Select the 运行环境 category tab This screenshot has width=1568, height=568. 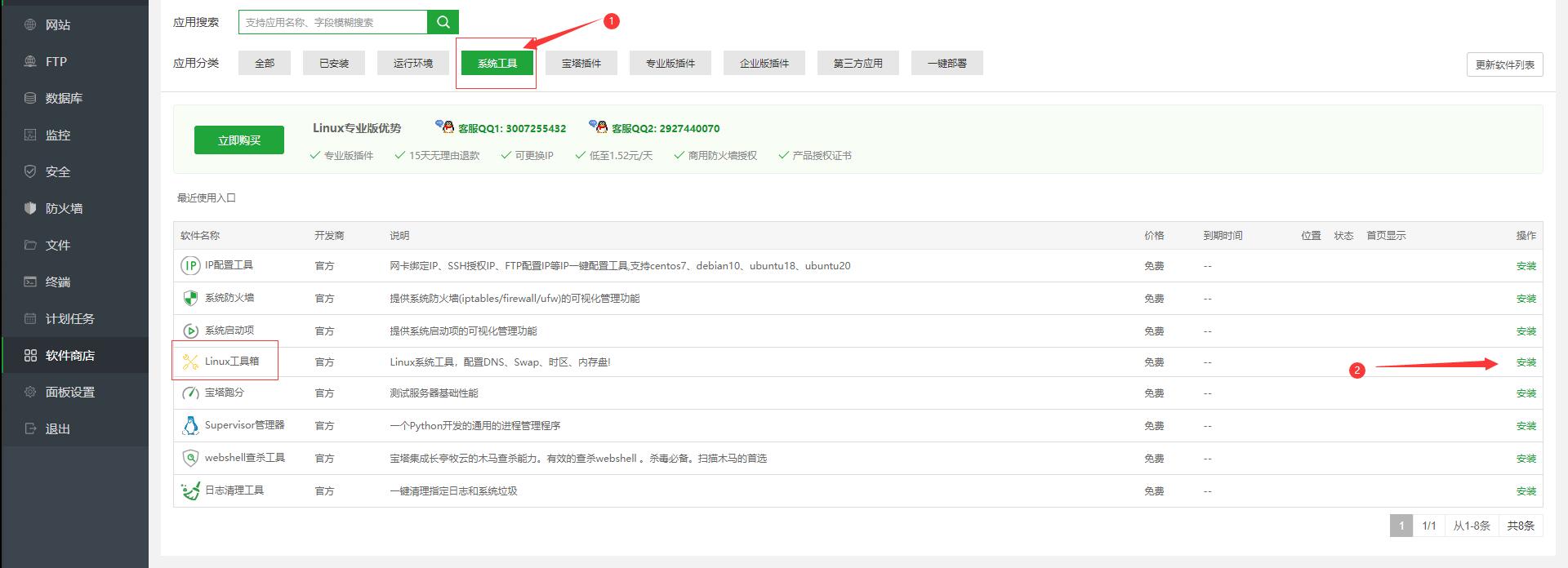pyautogui.click(x=413, y=63)
